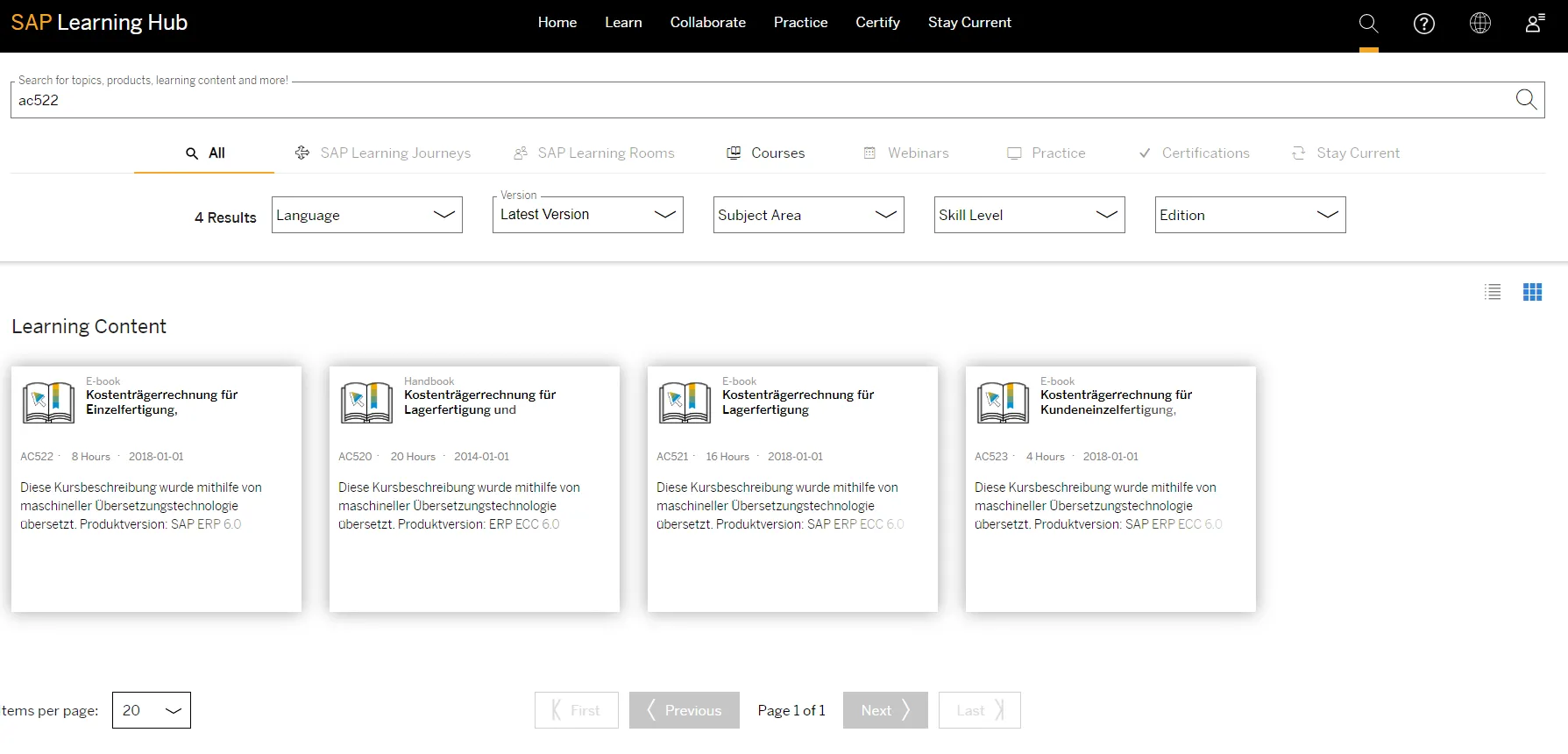Click the Previous page button
1568x754 pixels.
coord(684,710)
